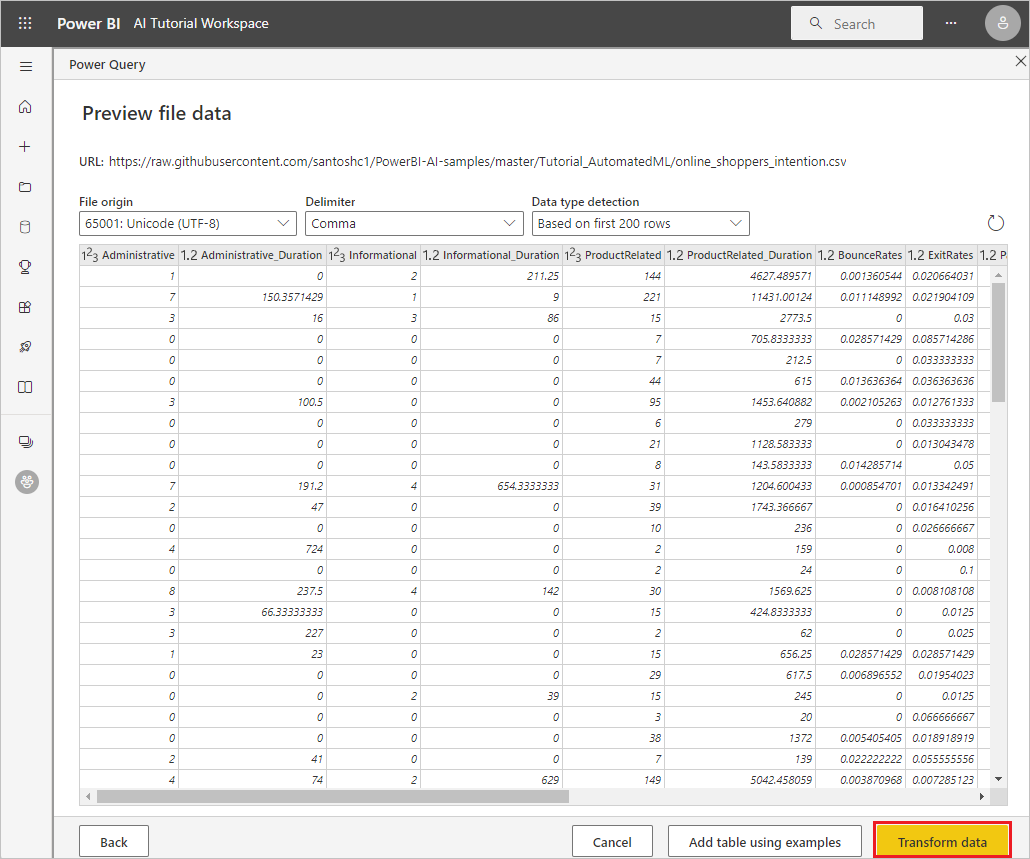Open the Learn book icon
This screenshot has width=1030, height=859.
tap(25, 387)
